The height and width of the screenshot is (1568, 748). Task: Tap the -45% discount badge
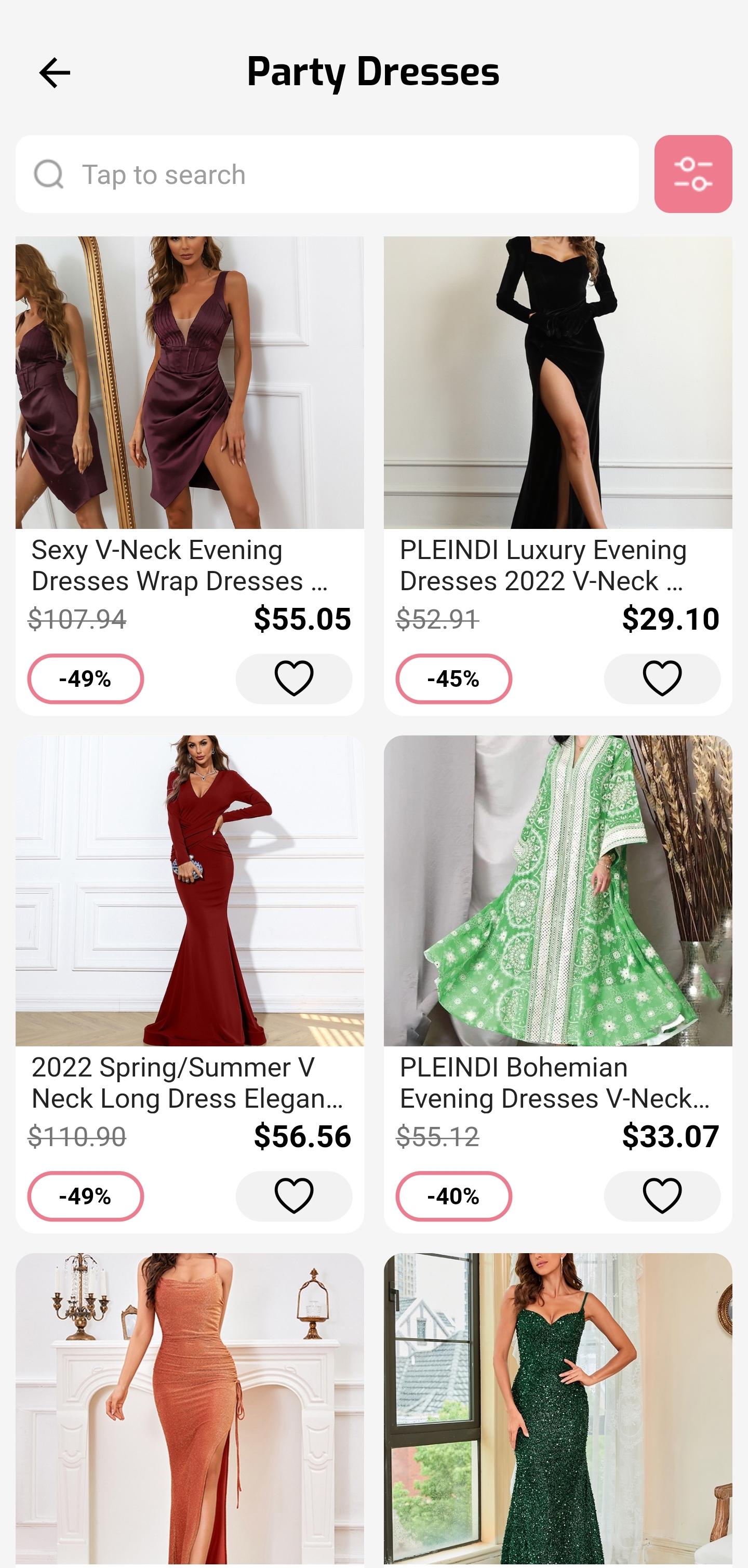[453, 679]
